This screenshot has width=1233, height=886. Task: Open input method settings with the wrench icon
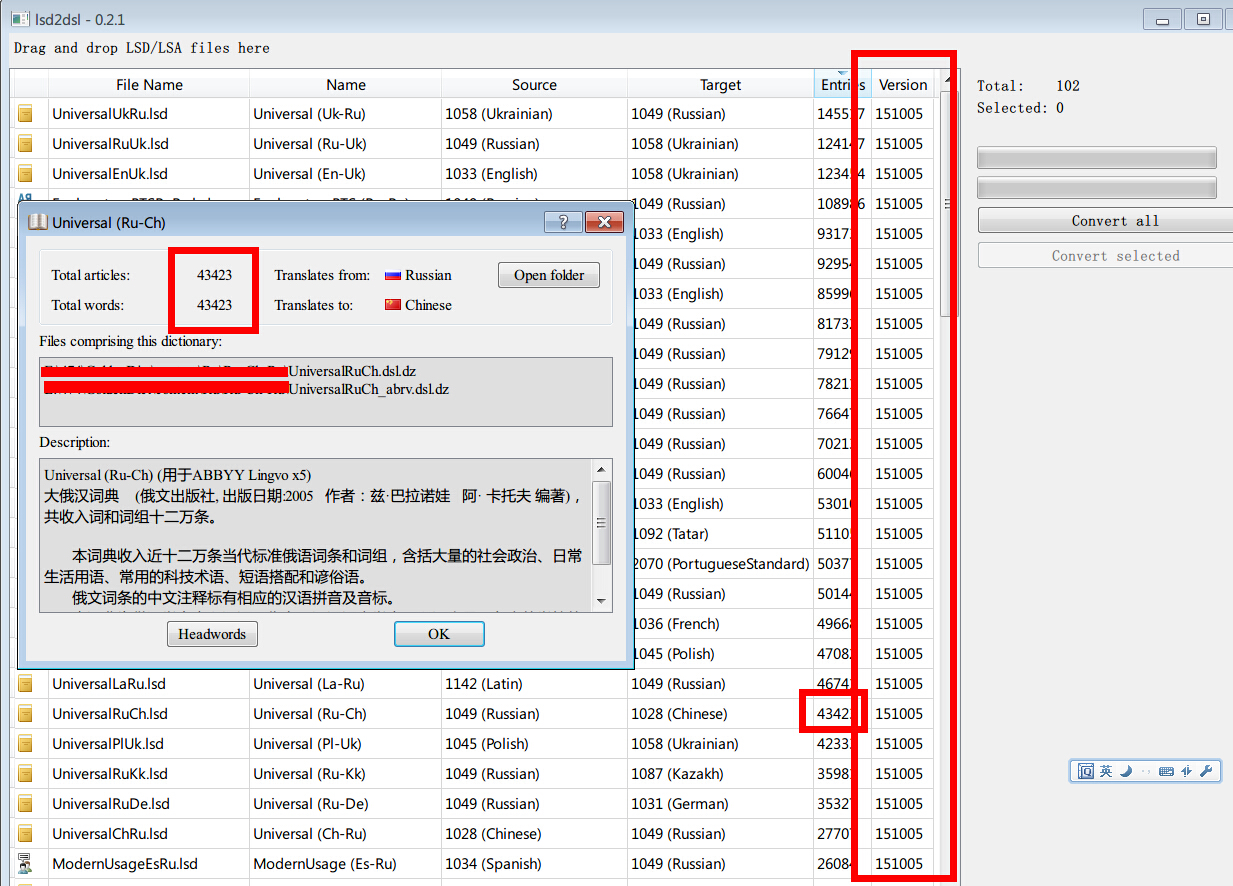coord(1205,771)
